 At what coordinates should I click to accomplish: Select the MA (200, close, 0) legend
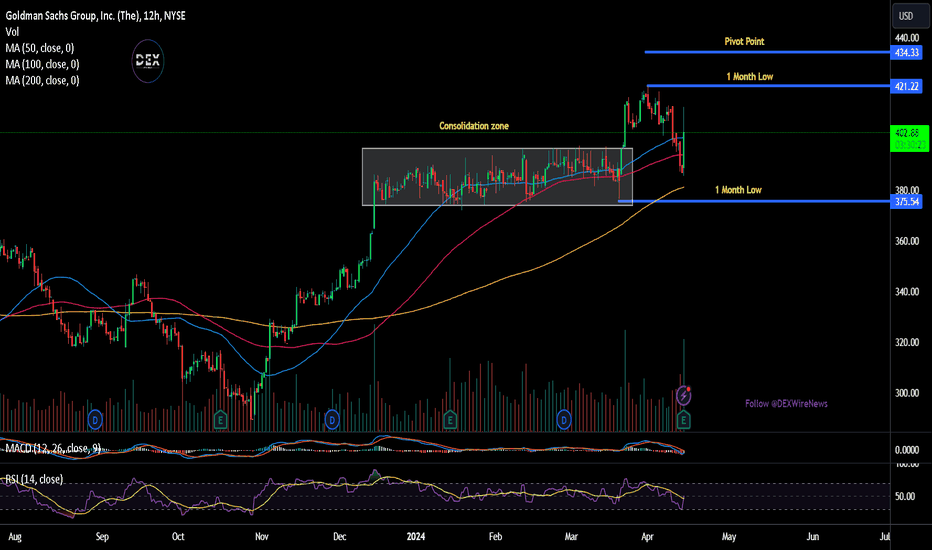(x=42, y=80)
